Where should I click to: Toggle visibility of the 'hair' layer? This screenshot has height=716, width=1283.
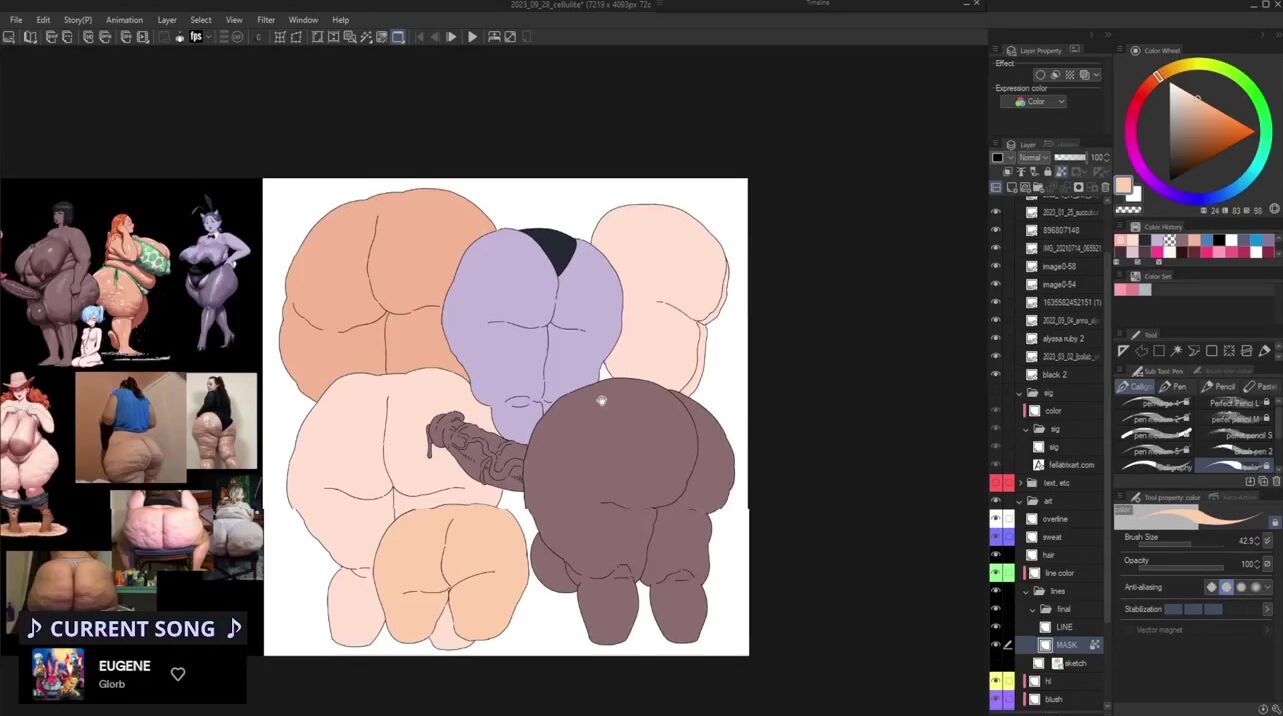click(995, 555)
